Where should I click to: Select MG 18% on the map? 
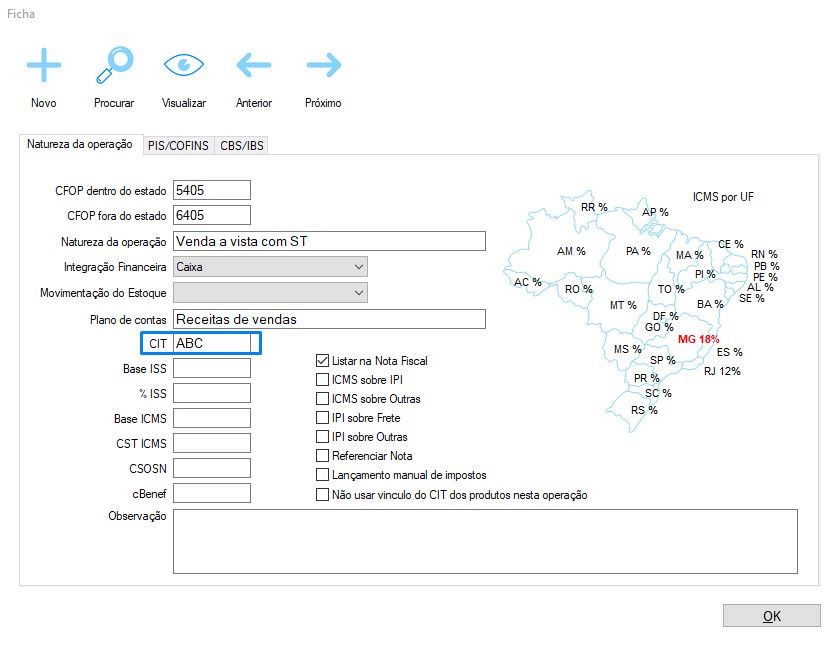pos(698,339)
